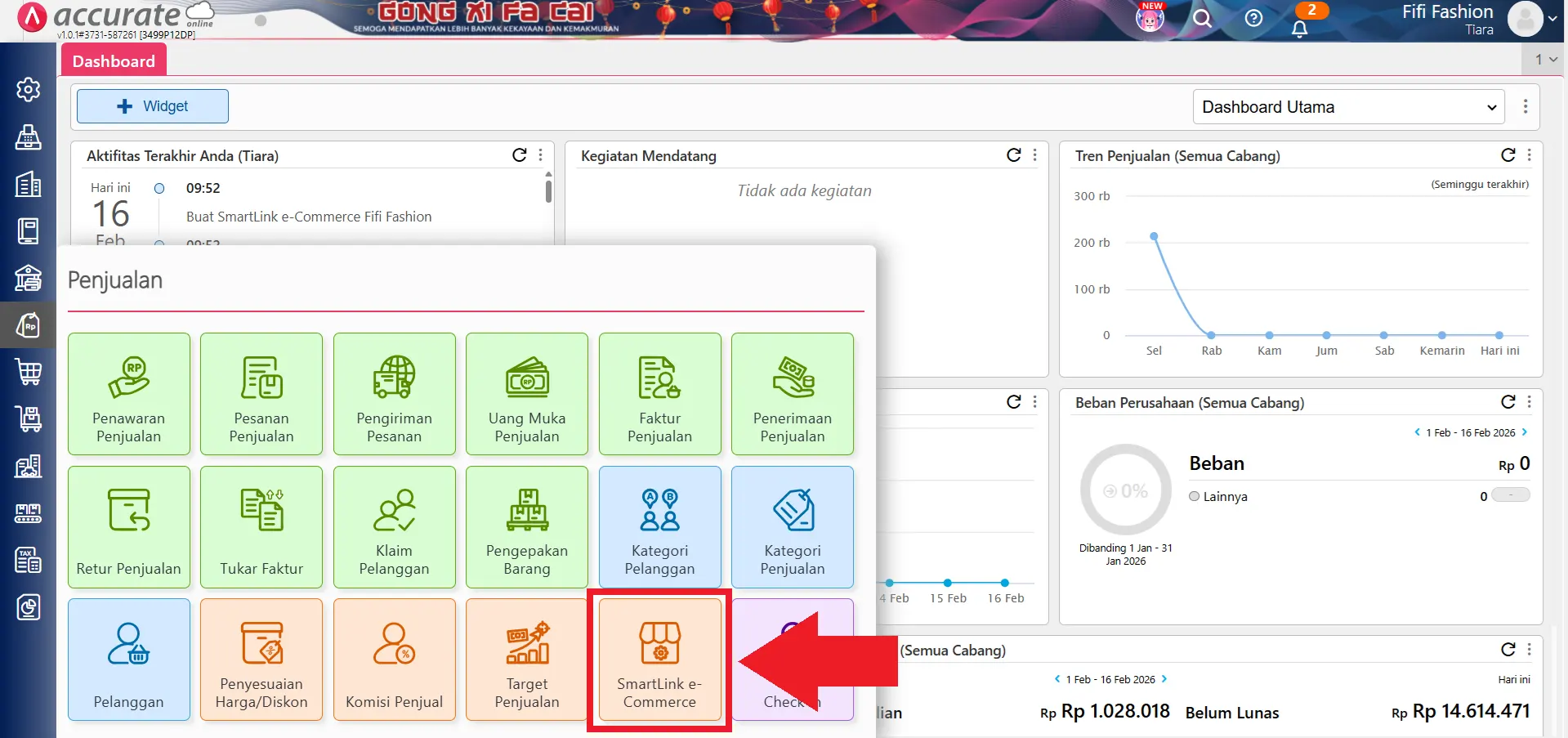The image size is (1568, 738).
Task: Click the search magnifier in header
Action: point(1202,18)
